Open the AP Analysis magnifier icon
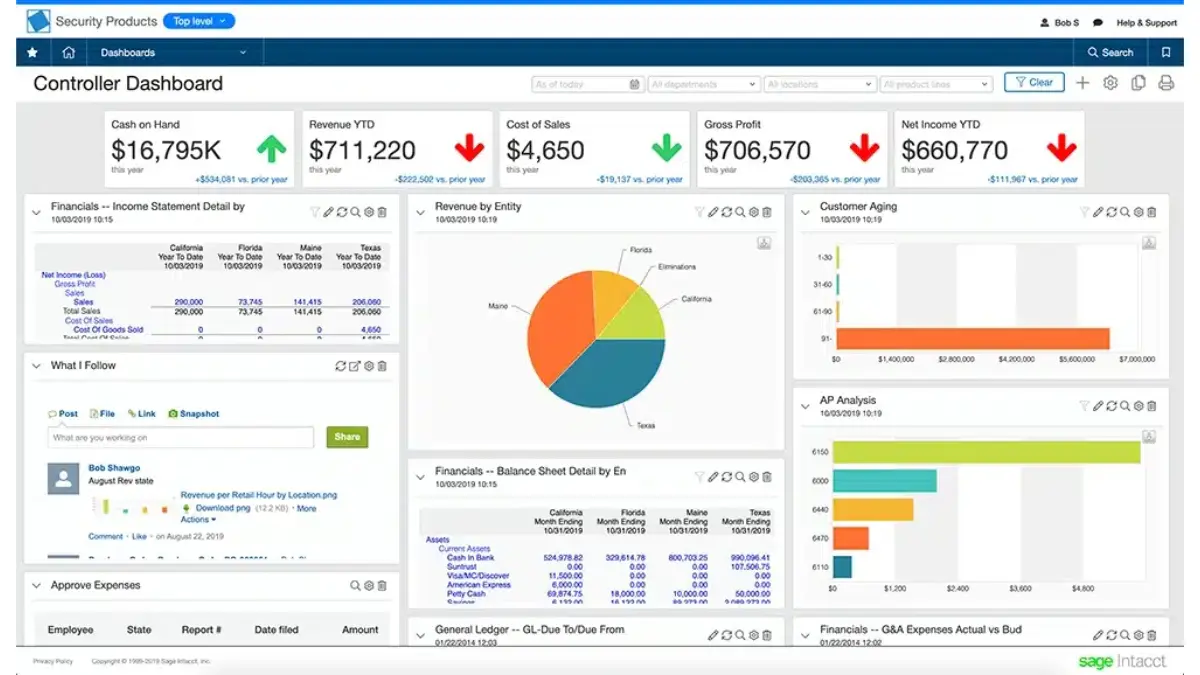Image resolution: width=1200 pixels, height=675 pixels. pos(1124,406)
